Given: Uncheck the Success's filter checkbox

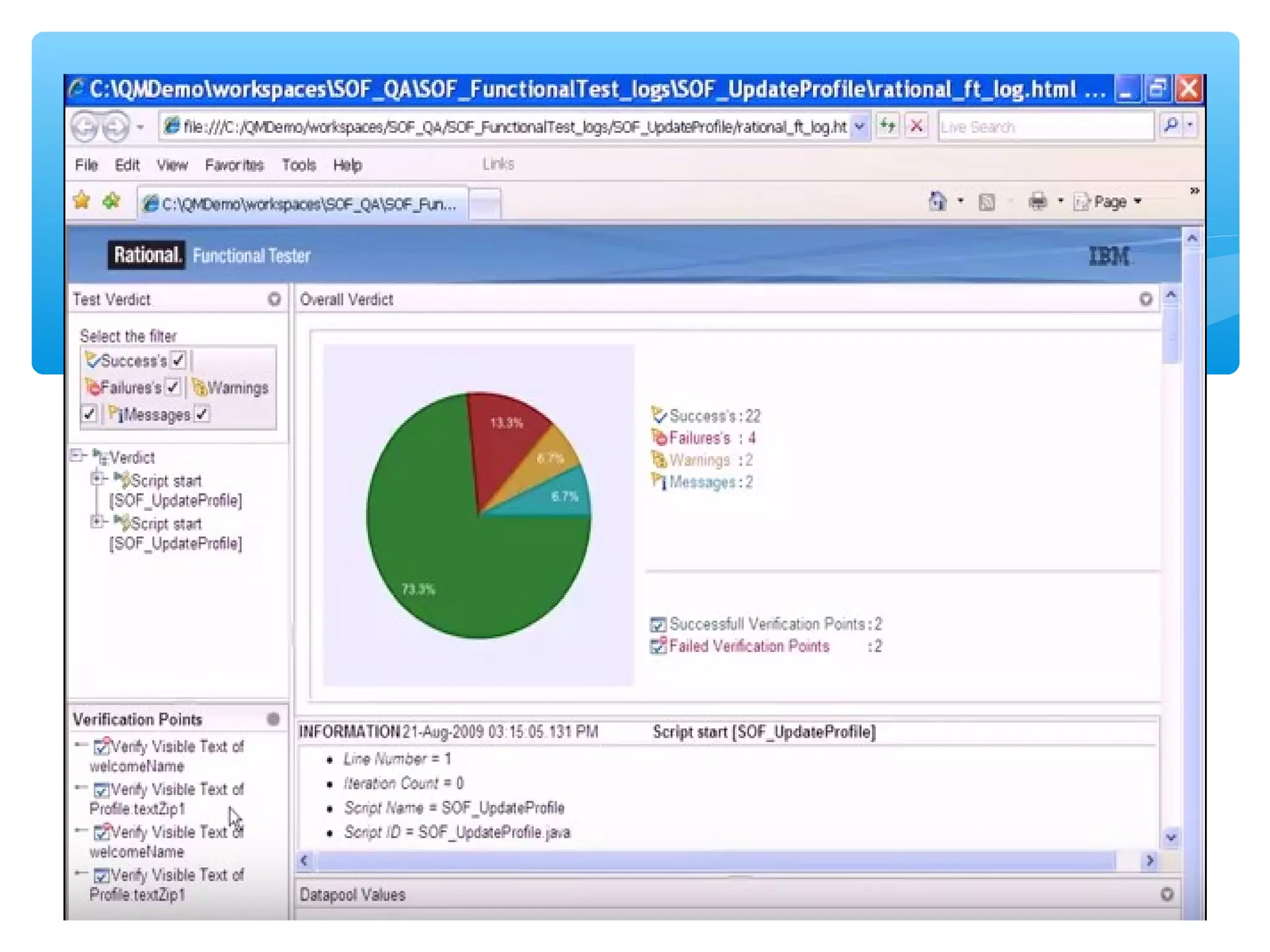Looking at the screenshot, I should [179, 360].
